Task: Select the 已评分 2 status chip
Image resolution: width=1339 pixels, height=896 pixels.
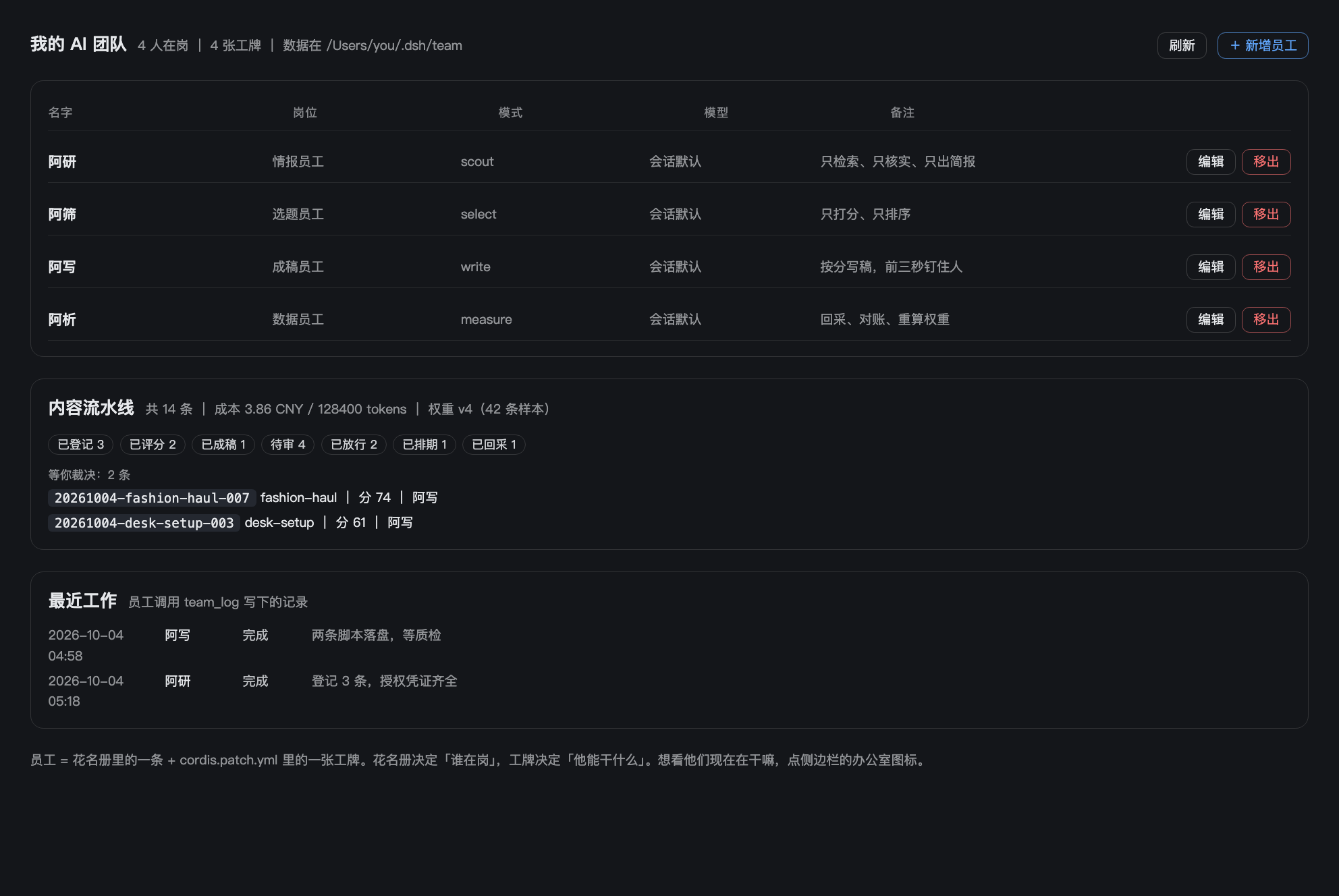Action: [153, 445]
